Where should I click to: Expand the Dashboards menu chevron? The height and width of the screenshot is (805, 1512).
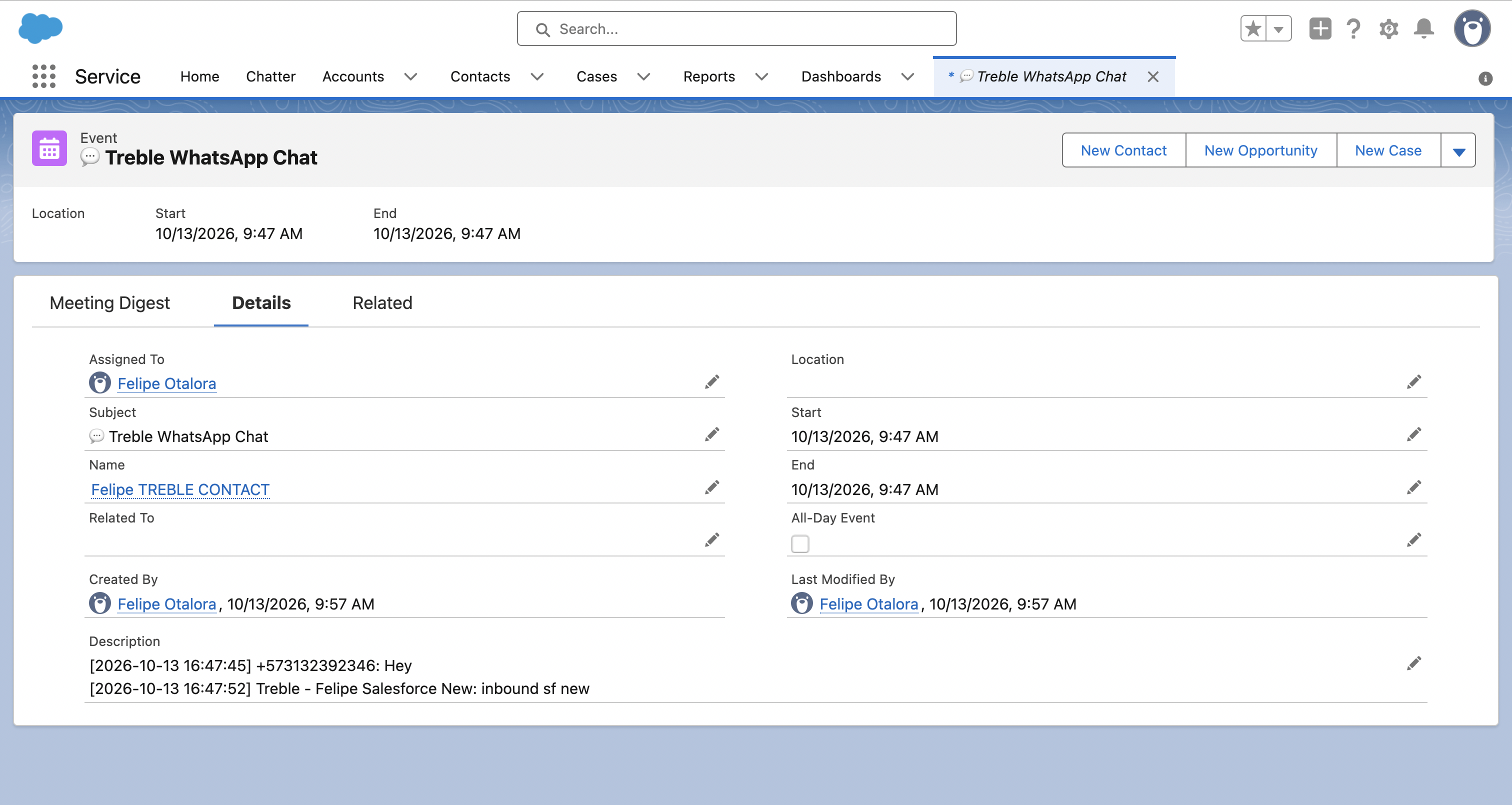(x=908, y=76)
